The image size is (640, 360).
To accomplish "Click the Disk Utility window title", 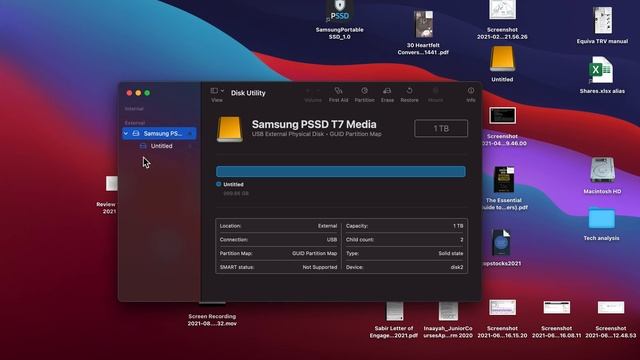I will click(x=248, y=93).
